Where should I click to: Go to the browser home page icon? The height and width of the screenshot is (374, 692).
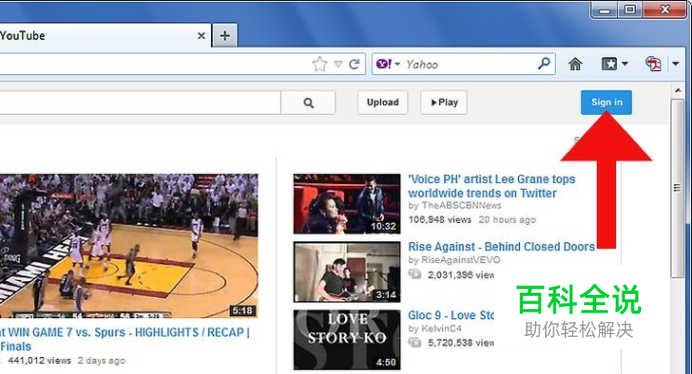pos(575,64)
